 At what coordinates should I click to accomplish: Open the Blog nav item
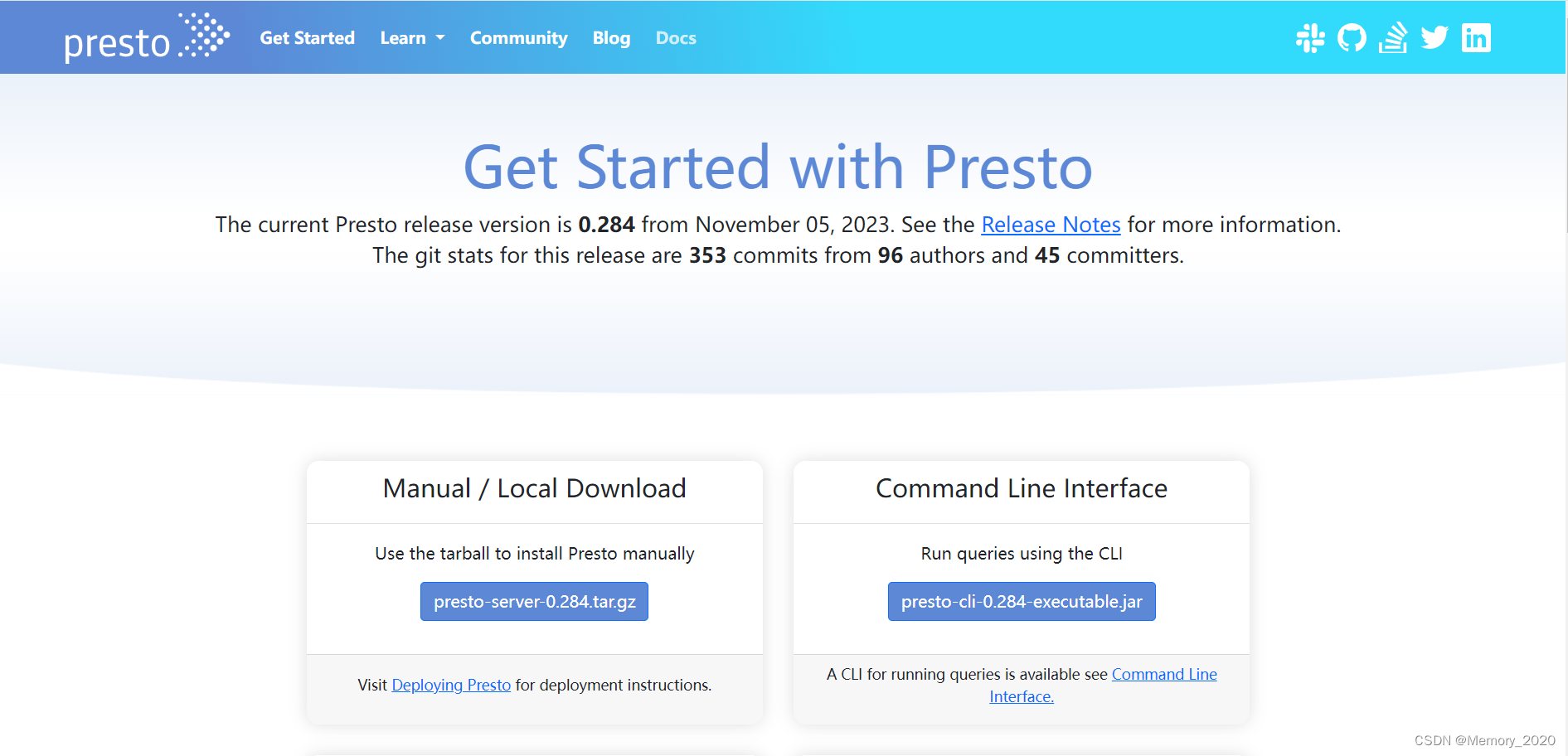pyautogui.click(x=611, y=38)
